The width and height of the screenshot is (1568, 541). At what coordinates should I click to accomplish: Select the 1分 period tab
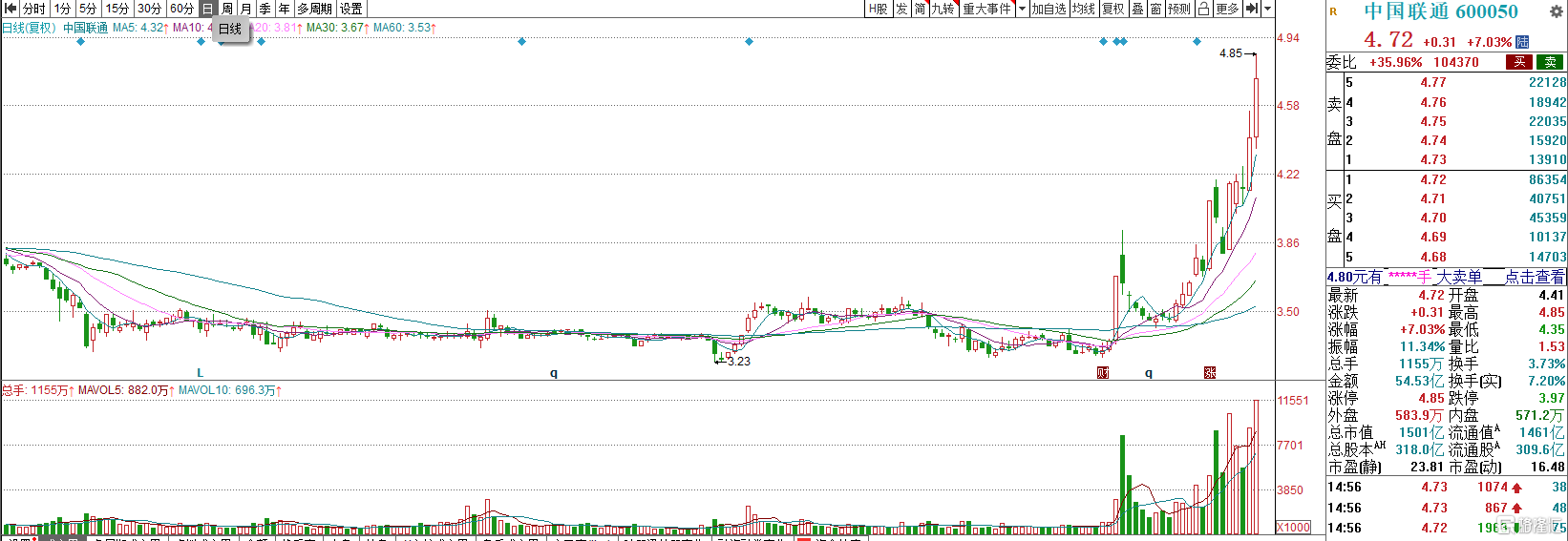[x=63, y=9]
